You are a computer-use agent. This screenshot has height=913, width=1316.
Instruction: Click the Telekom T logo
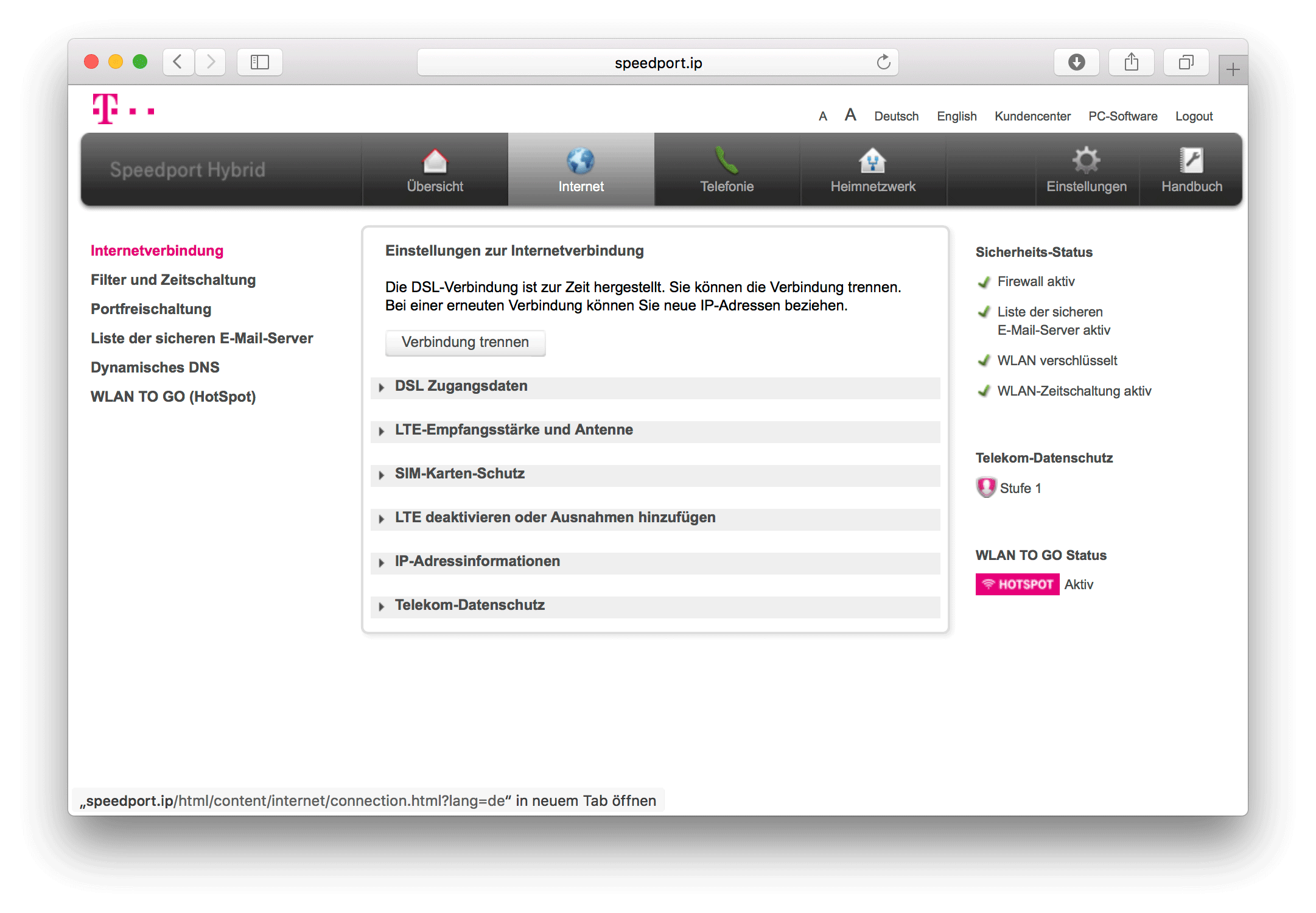(106, 110)
